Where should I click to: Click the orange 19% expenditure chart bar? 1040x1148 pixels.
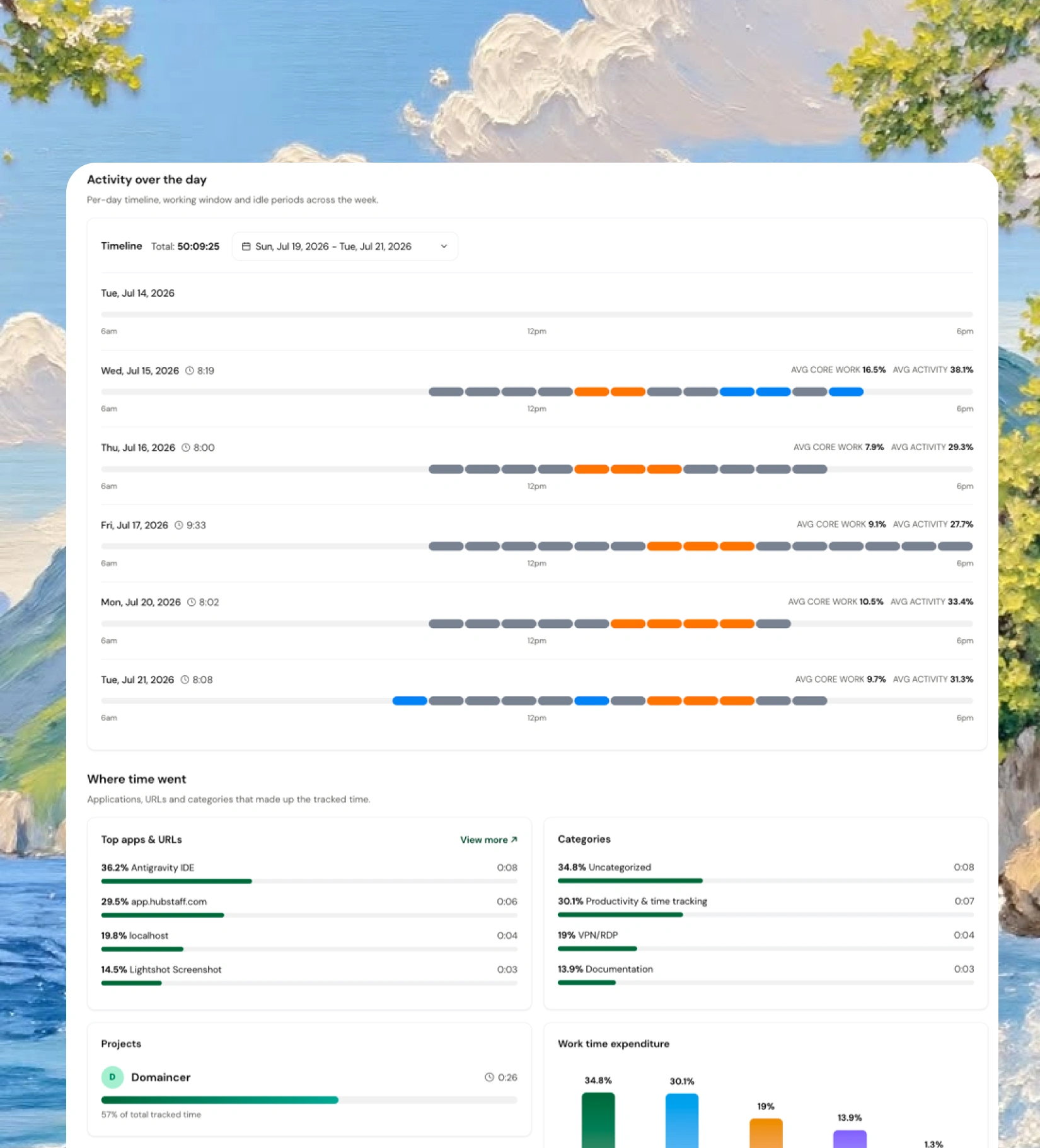tap(766, 1134)
